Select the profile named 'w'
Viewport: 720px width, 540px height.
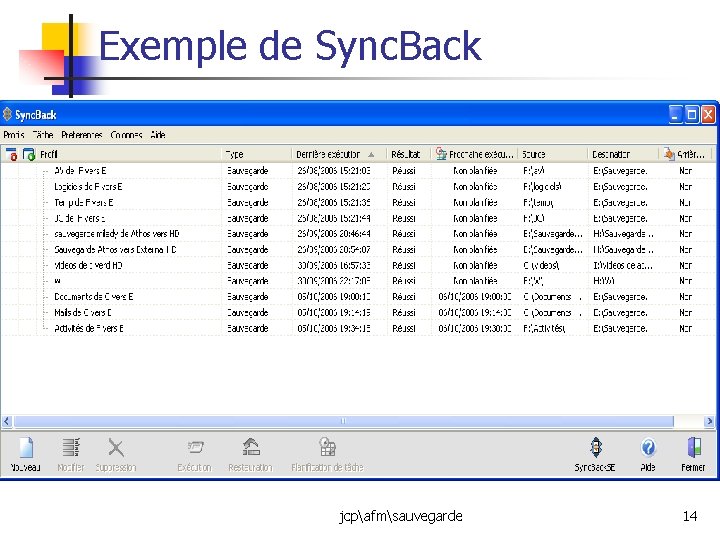pos(57,281)
